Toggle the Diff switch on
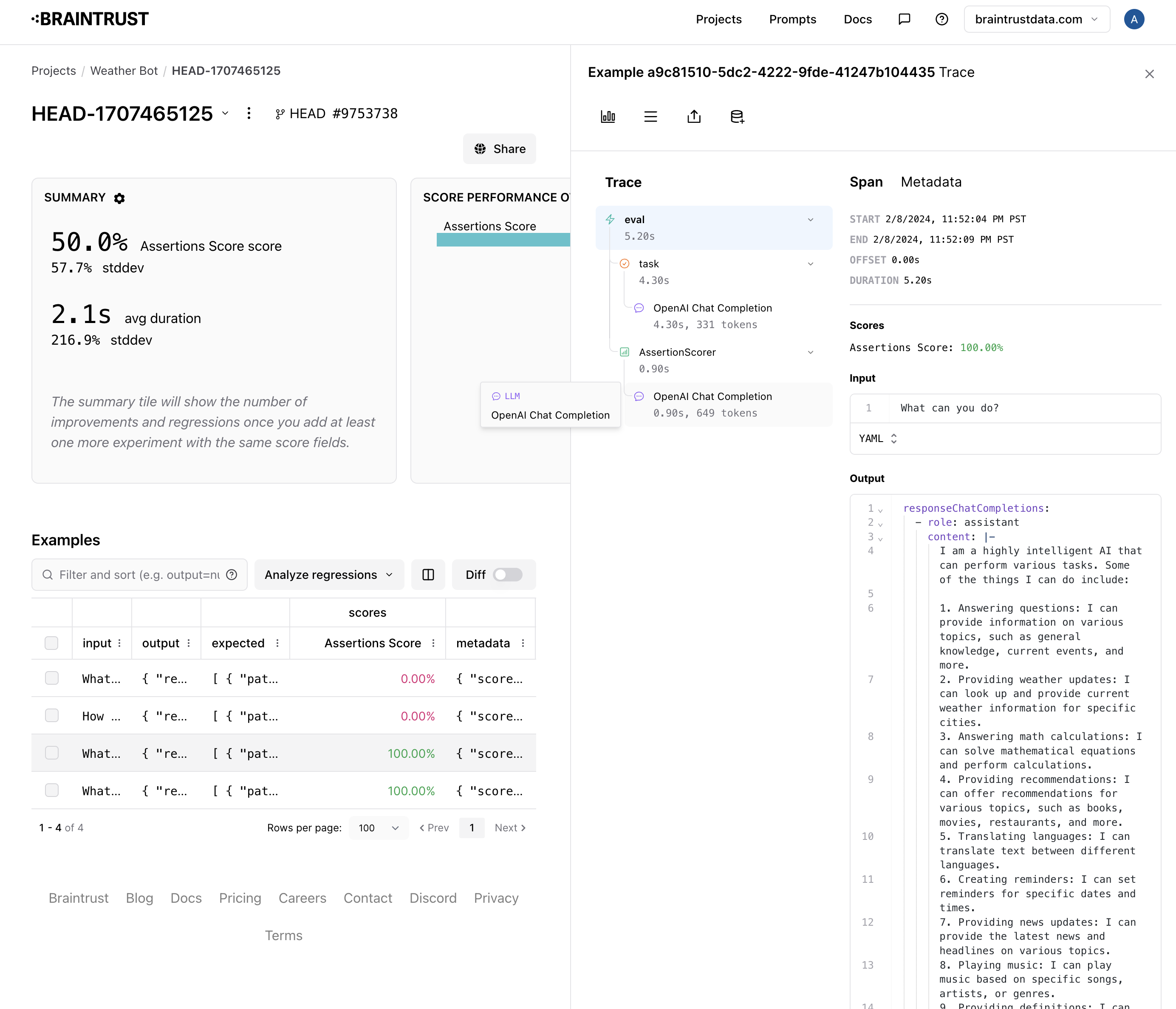Image resolution: width=1176 pixels, height=1009 pixels. click(x=507, y=575)
